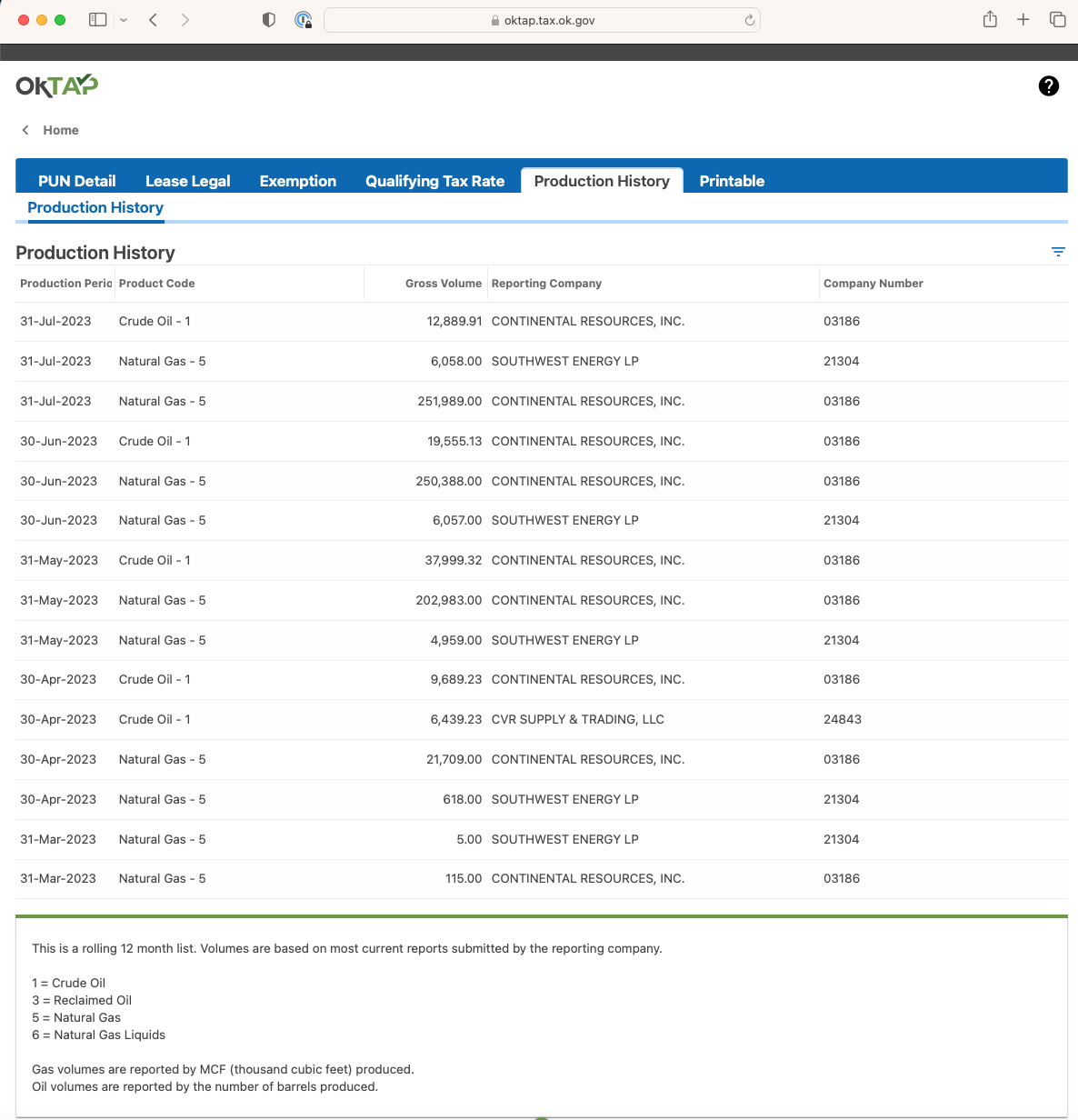Click company number 24843
This screenshot has width=1078, height=1120.
click(x=843, y=719)
